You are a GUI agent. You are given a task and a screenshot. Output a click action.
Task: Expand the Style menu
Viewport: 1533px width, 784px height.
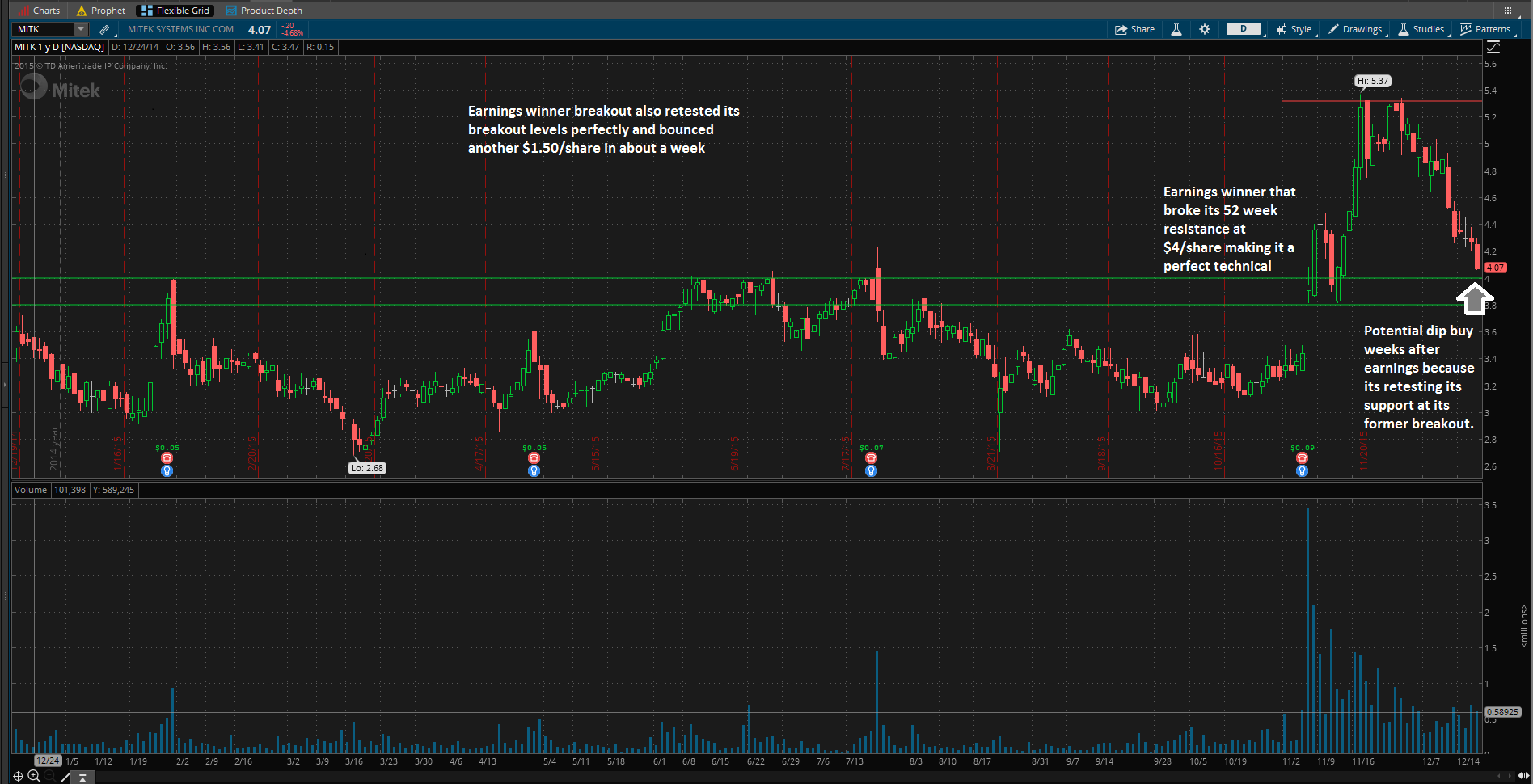pyautogui.click(x=1294, y=29)
